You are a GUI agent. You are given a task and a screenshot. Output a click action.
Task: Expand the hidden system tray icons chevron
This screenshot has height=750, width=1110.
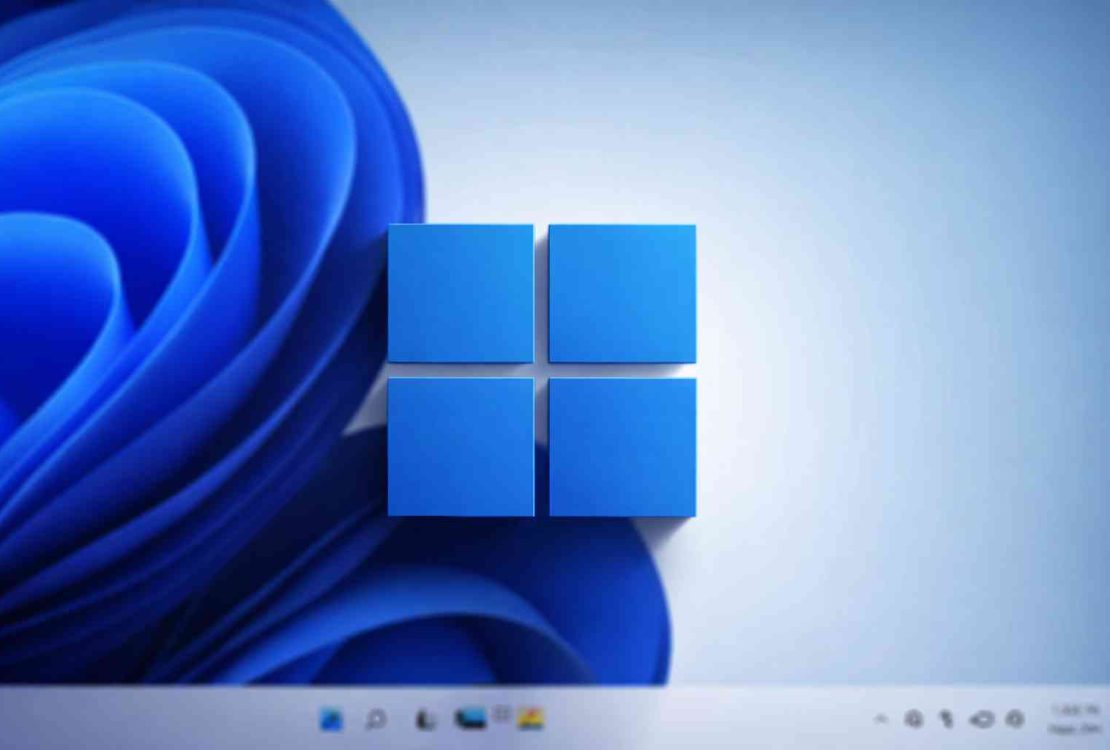[x=881, y=719]
